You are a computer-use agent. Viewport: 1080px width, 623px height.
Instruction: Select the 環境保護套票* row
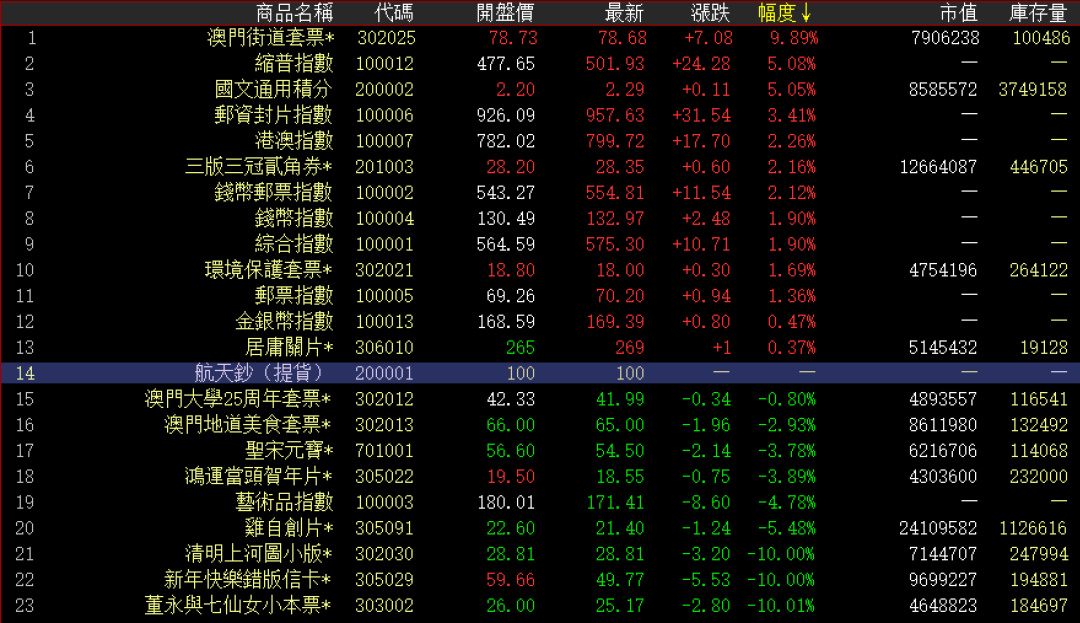click(x=540, y=270)
